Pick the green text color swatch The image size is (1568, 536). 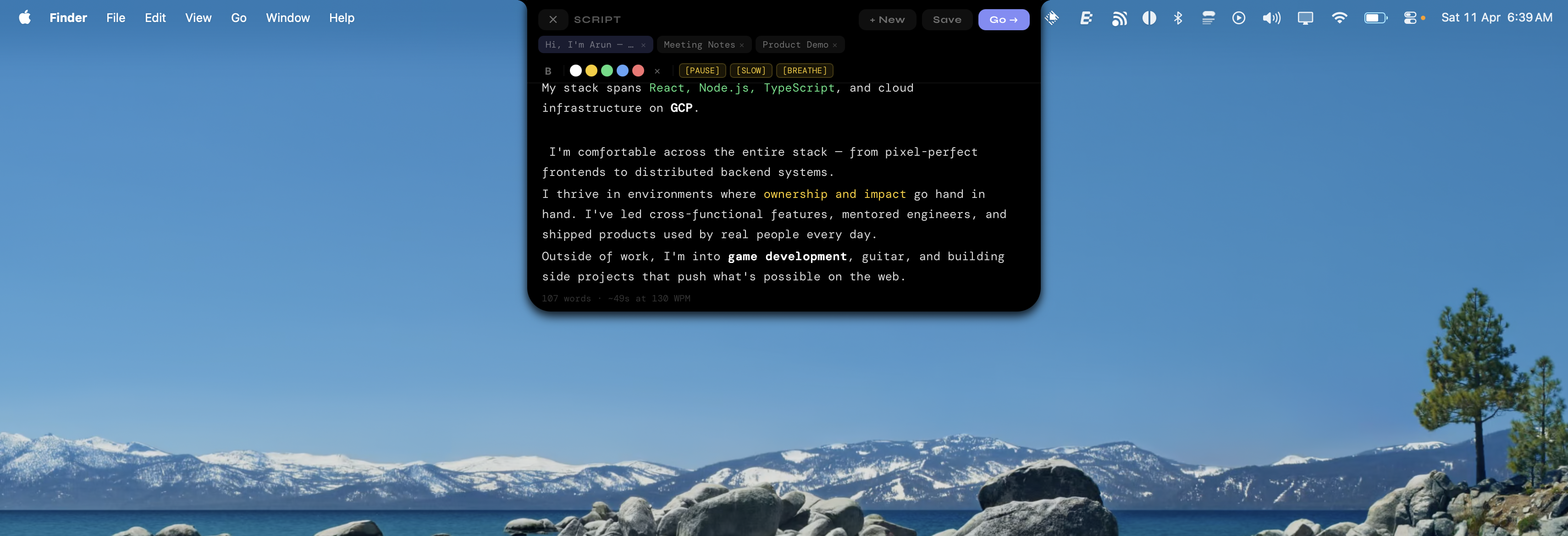tap(607, 71)
